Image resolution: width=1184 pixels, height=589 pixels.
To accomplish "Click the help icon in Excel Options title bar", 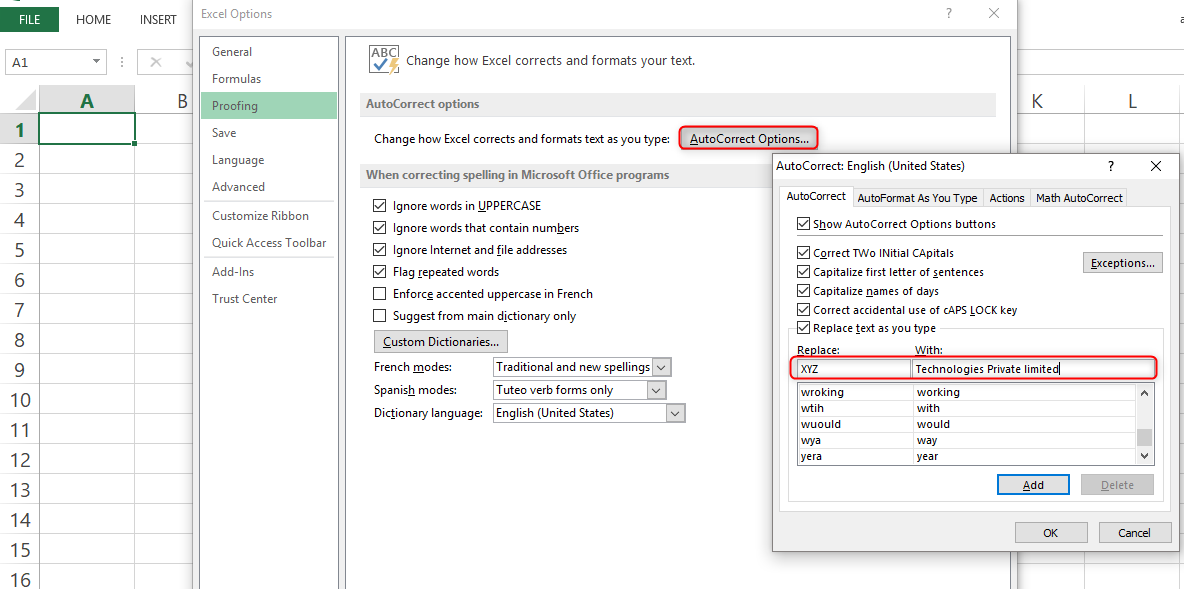I will click(947, 14).
